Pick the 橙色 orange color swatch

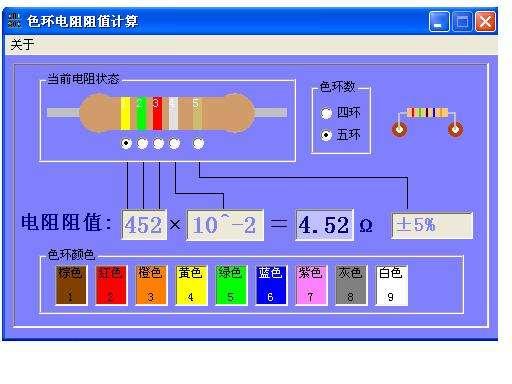point(151,285)
